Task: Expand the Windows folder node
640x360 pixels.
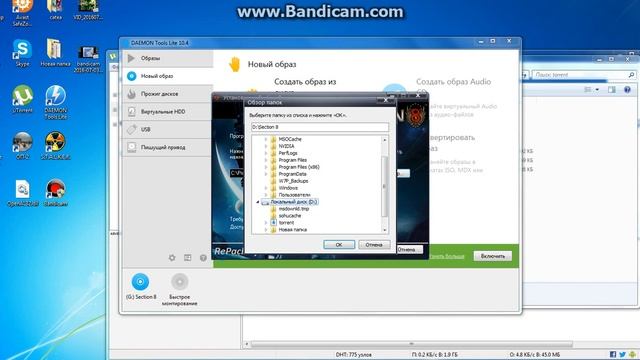Action: click(x=266, y=188)
